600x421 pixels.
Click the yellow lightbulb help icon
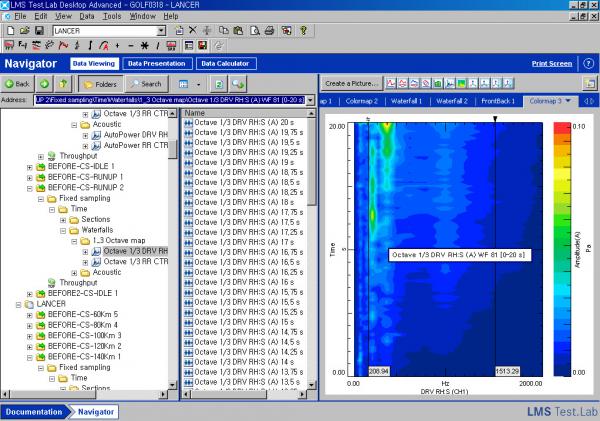click(303, 31)
